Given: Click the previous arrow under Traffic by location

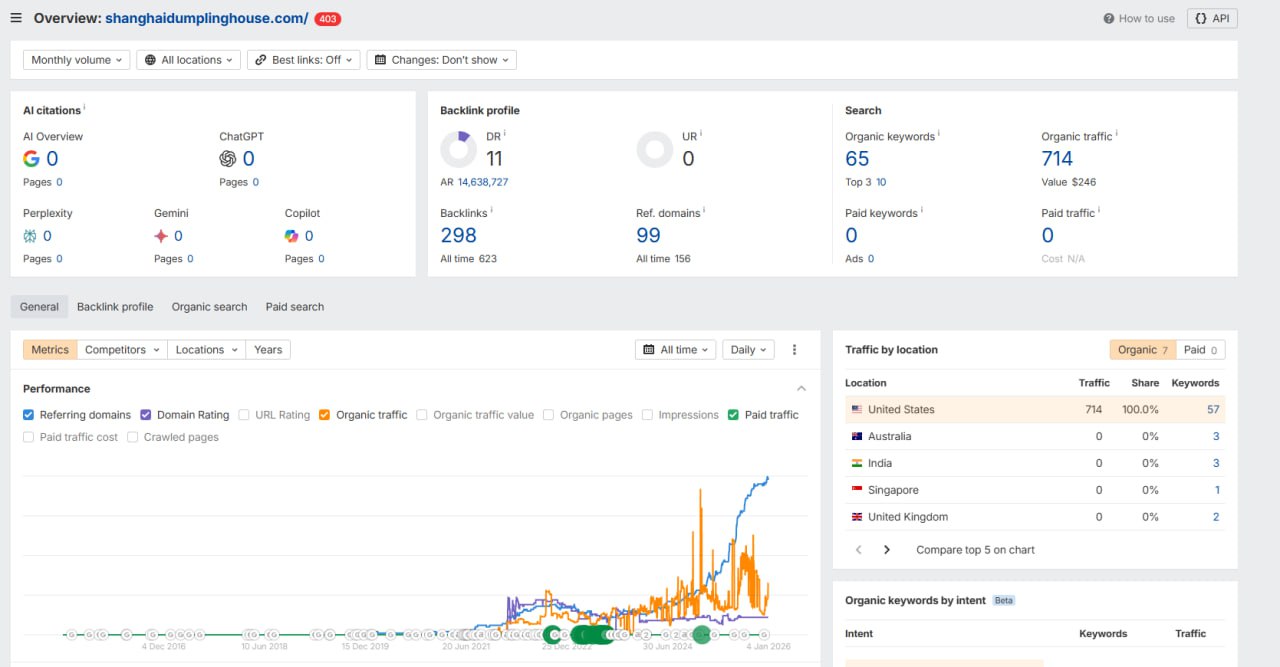Looking at the screenshot, I should [x=858, y=550].
